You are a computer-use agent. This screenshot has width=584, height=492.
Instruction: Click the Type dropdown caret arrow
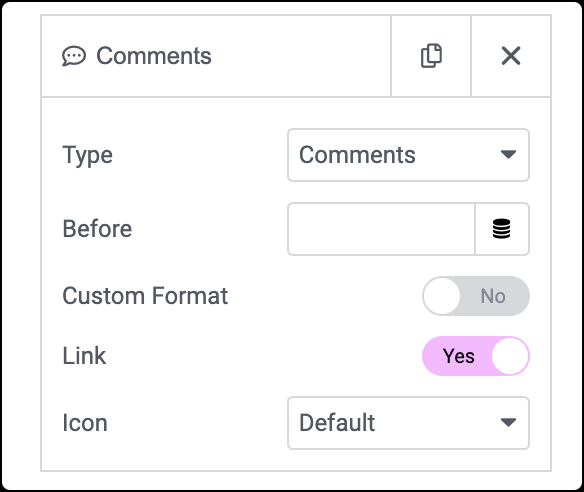pyautogui.click(x=508, y=154)
